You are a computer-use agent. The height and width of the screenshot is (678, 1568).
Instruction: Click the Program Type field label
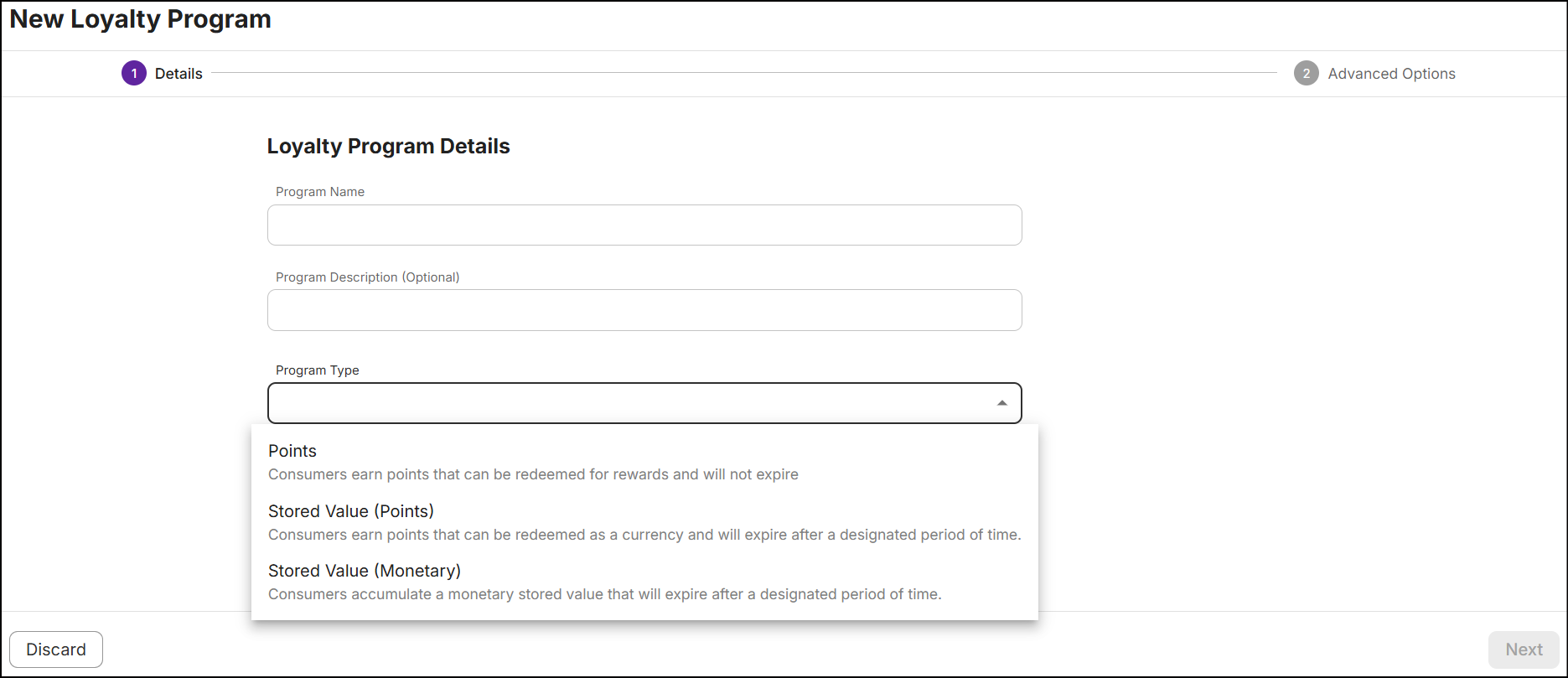tap(318, 370)
